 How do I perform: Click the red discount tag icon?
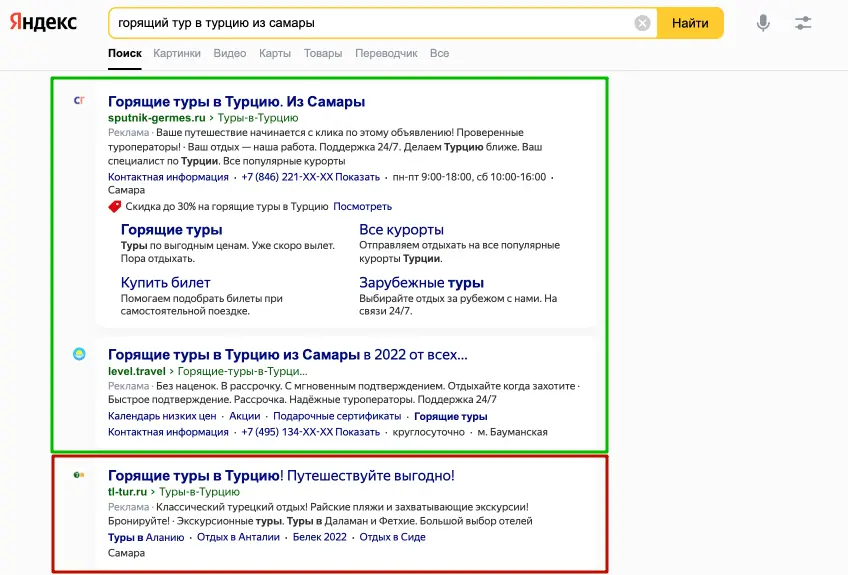[x=115, y=206]
